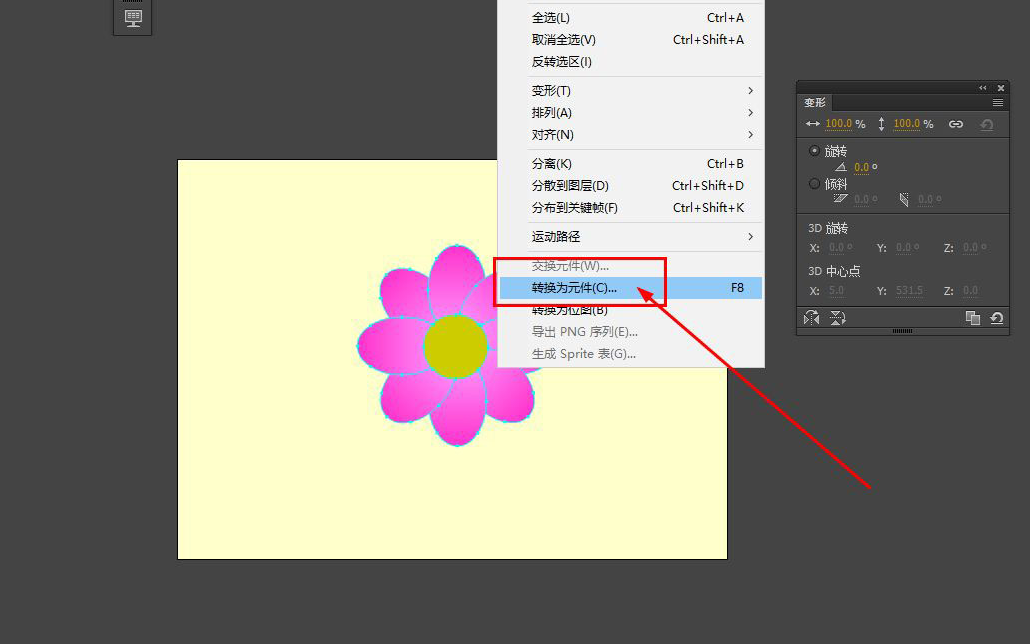The image size is (1031, 644).
Task: Click the rotate angle triangle icon
Action: click(842, 167)
